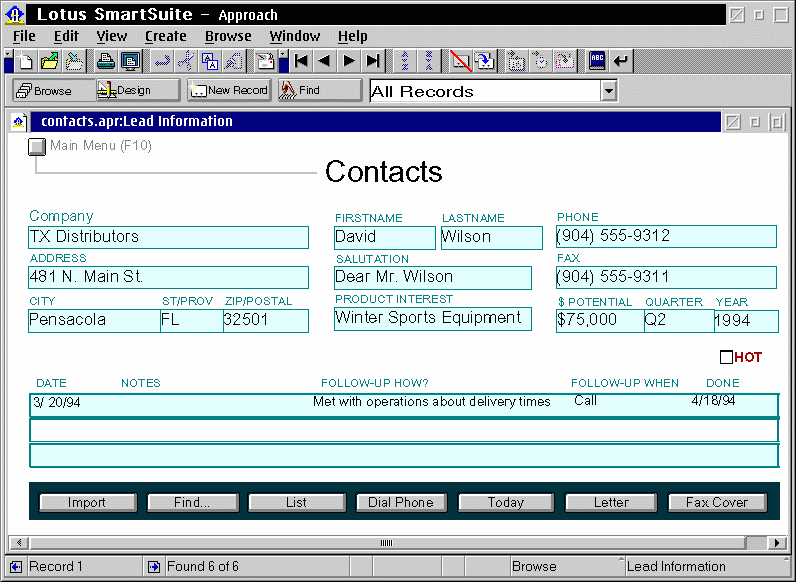
Task: Jump to the last record
Action: [373, 61]
